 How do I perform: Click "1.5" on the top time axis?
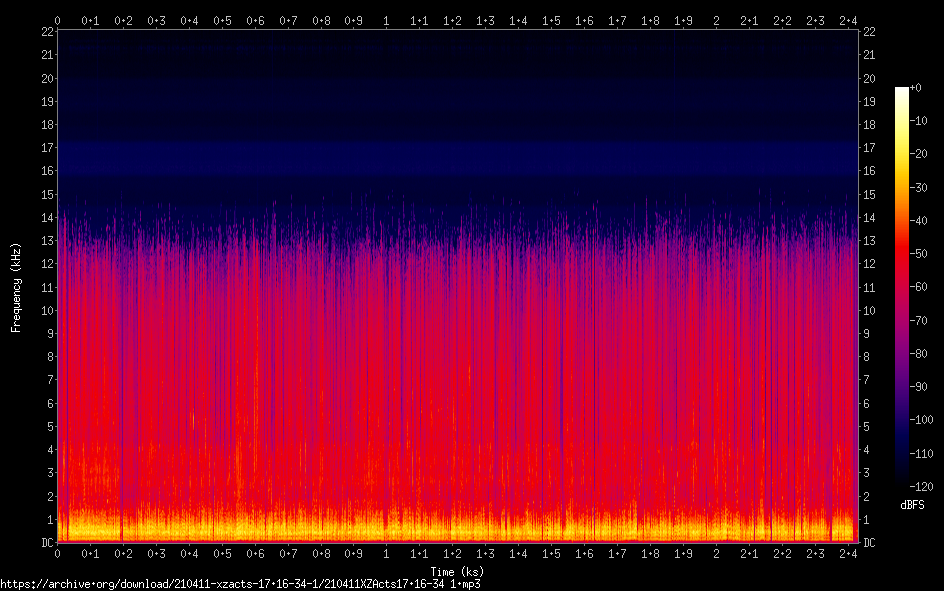tap(551, 21)
